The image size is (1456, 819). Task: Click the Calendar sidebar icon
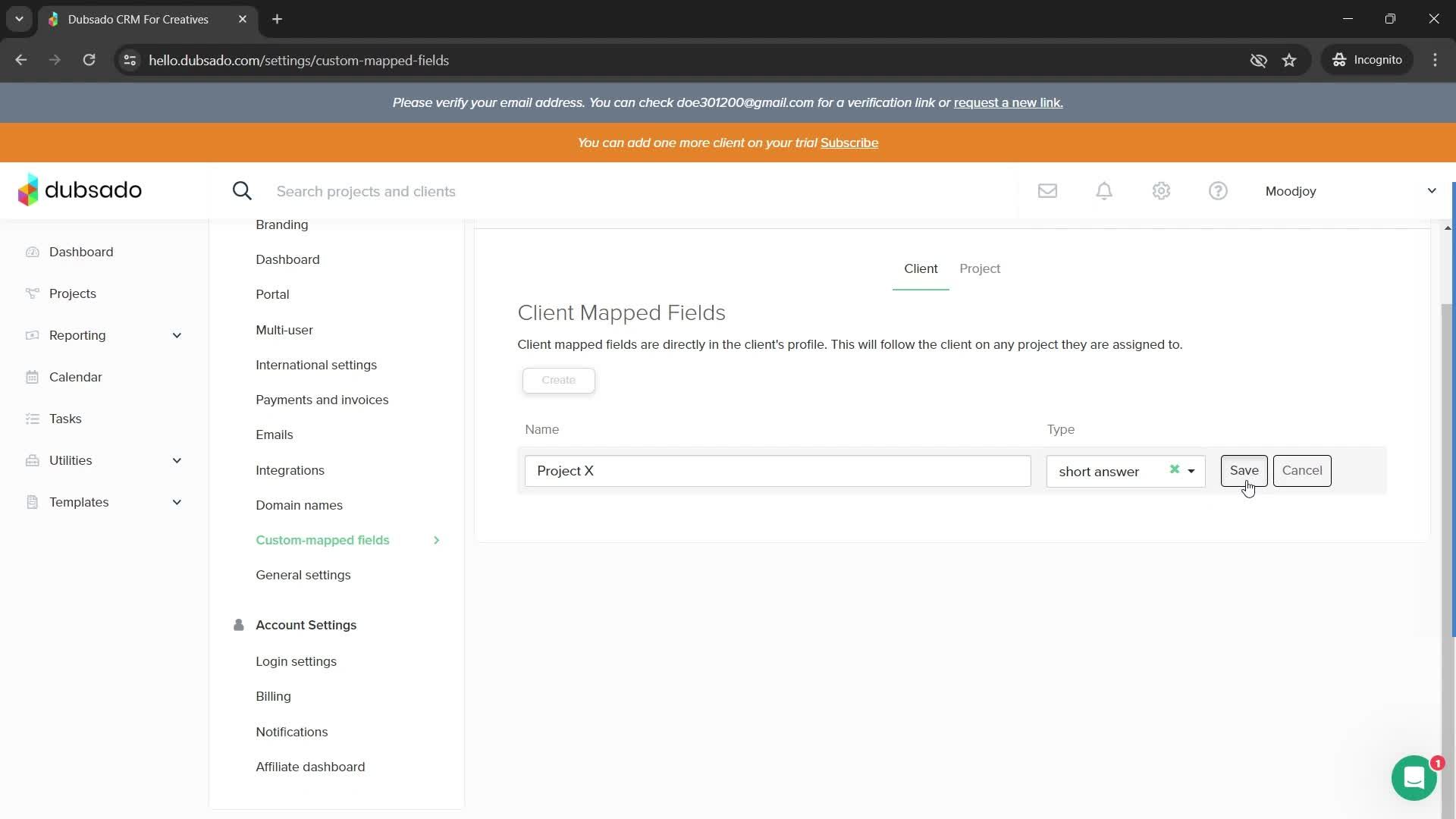pyautogui.click(x=32, y=377)
